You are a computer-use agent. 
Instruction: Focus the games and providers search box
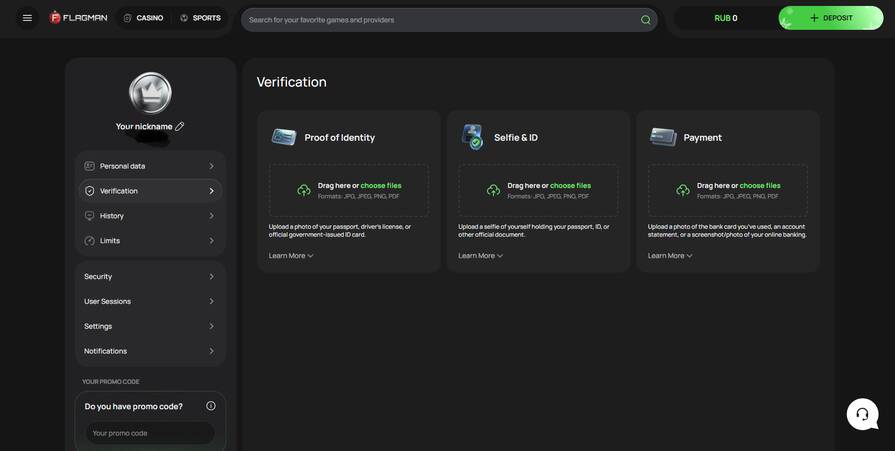tap(440, 19)
